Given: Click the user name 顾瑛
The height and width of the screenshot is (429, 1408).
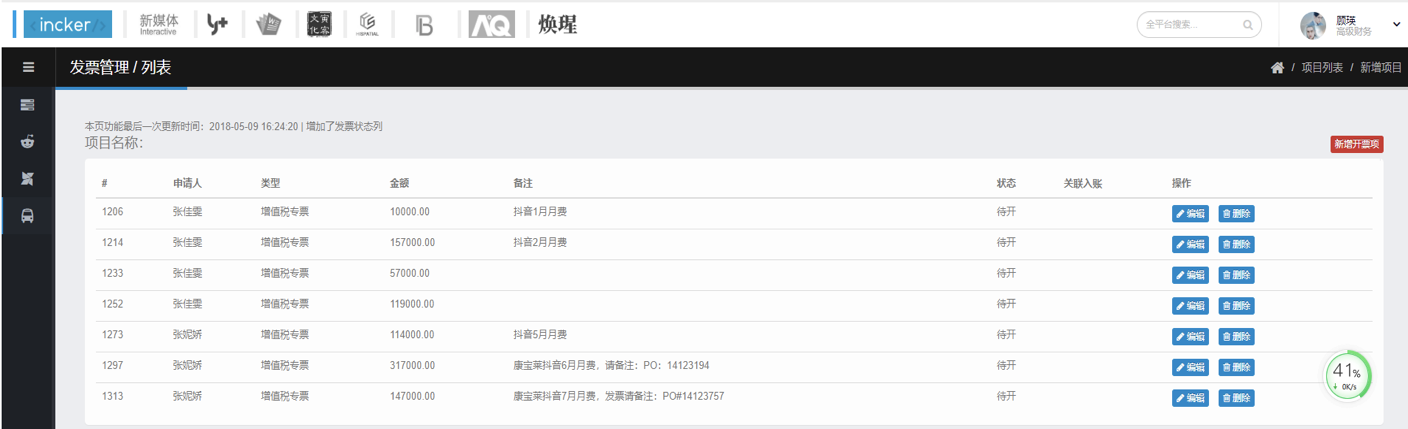Looking at the screenshot, I should point(1346,19).
